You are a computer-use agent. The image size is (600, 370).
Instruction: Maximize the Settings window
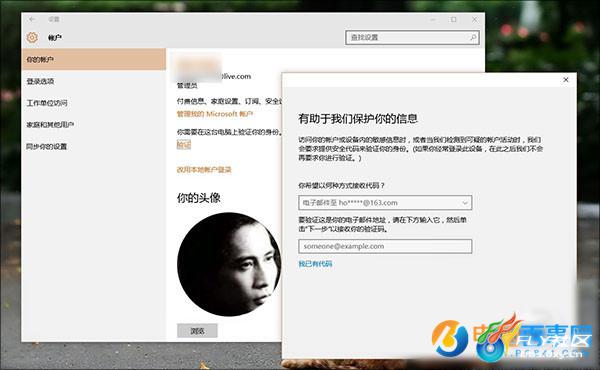point(453,19)
